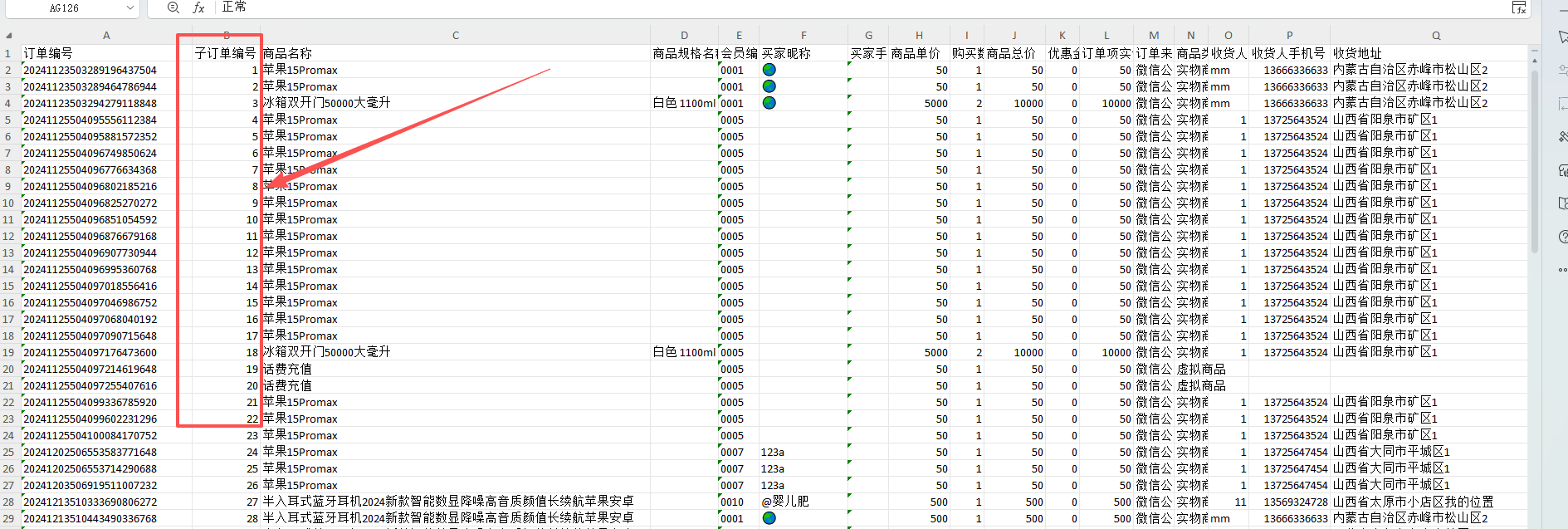Open the help question mark sidebar icon
Viewport: 1568px width, 529px height.
(x=1563, y=237)
